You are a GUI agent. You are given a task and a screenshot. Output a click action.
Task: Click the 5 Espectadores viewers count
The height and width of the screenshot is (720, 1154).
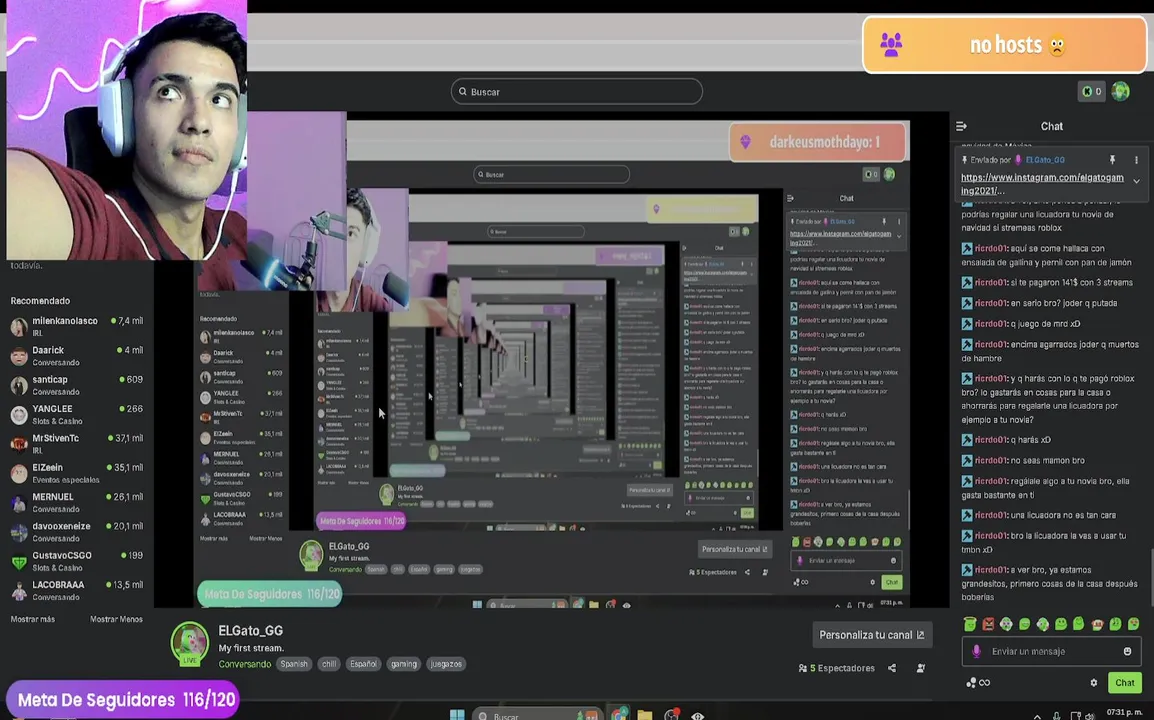(837, 668)
